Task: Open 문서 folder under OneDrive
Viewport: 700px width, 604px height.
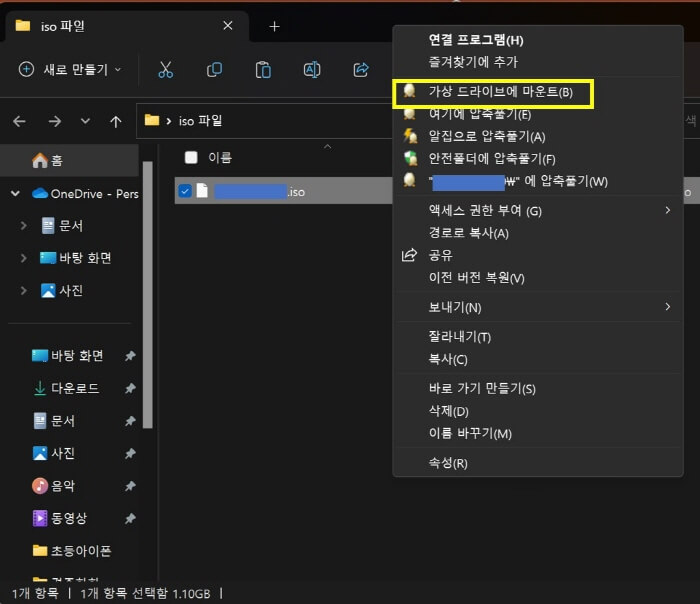Action: click(x=62, y=226)
